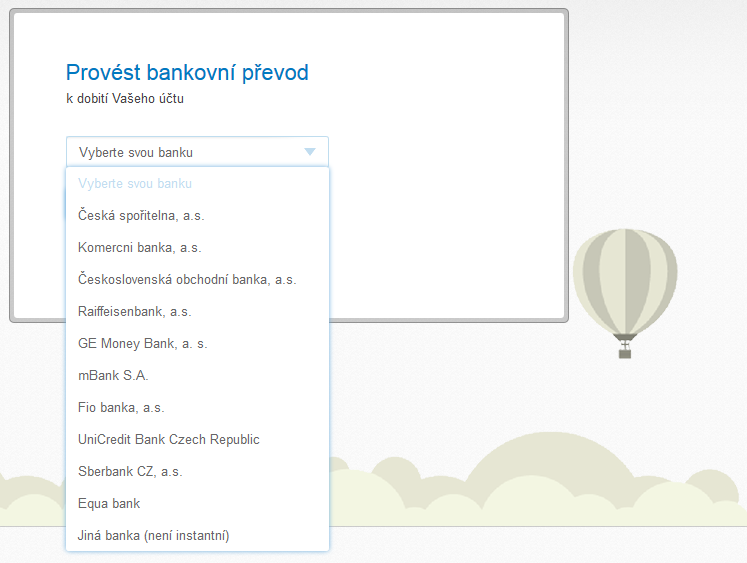This screenshot has height=563, width=747.
Task: Collapse the bank selection dropdown arrow
Action: click(310, 152)
